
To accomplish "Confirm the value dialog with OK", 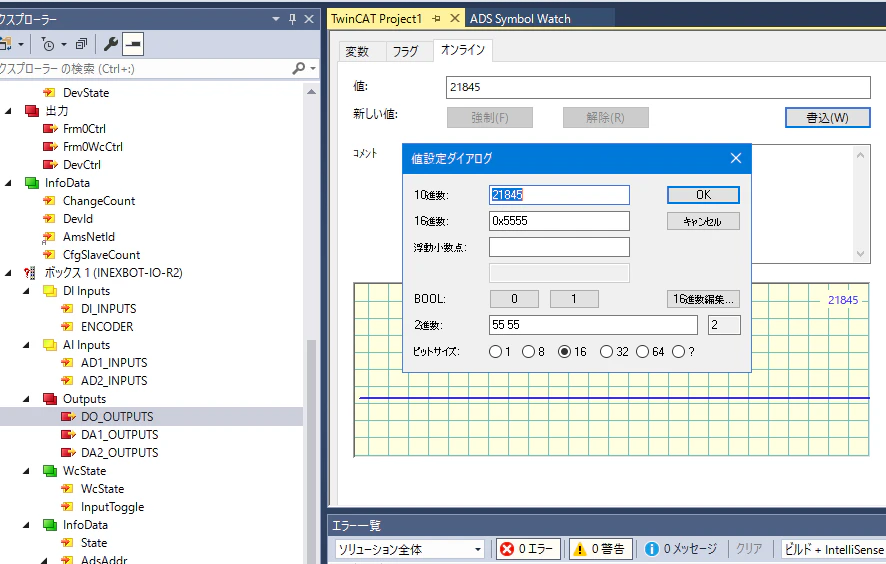I will tap(703, 195).
